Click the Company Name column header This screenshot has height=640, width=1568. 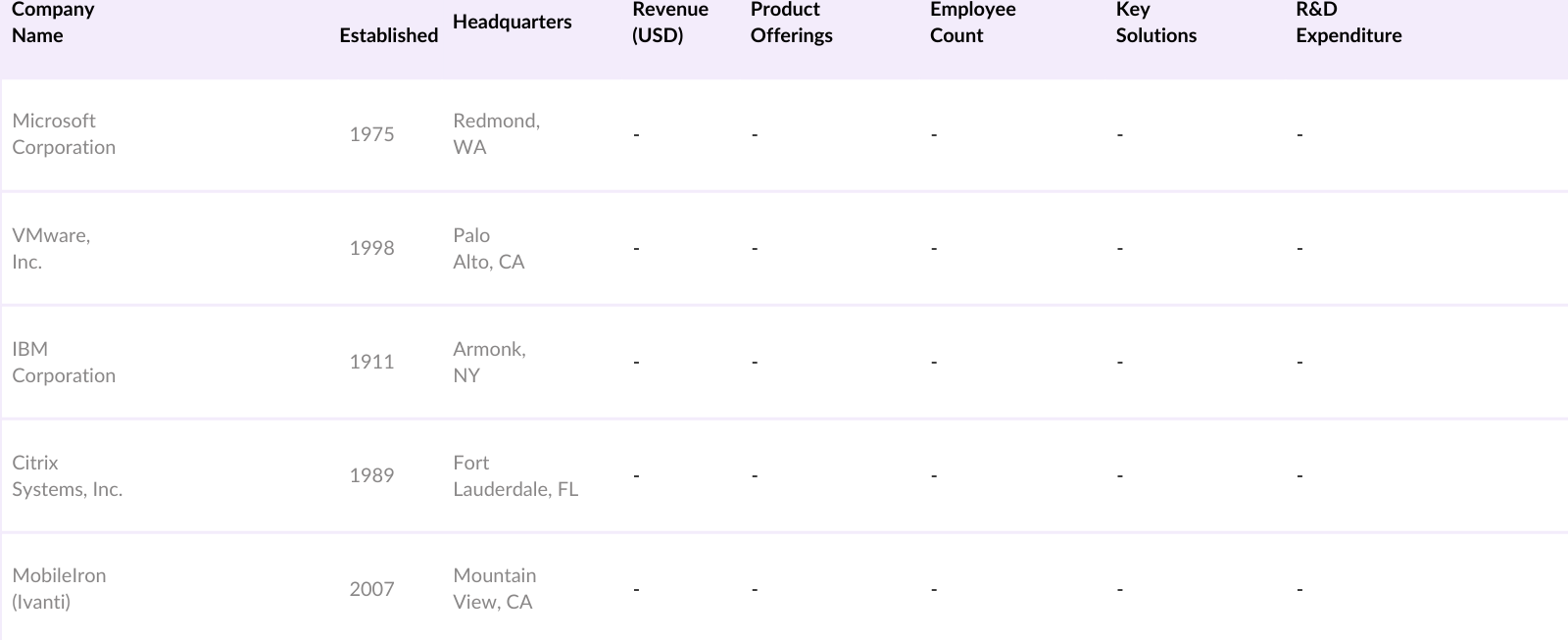point(53,23)
